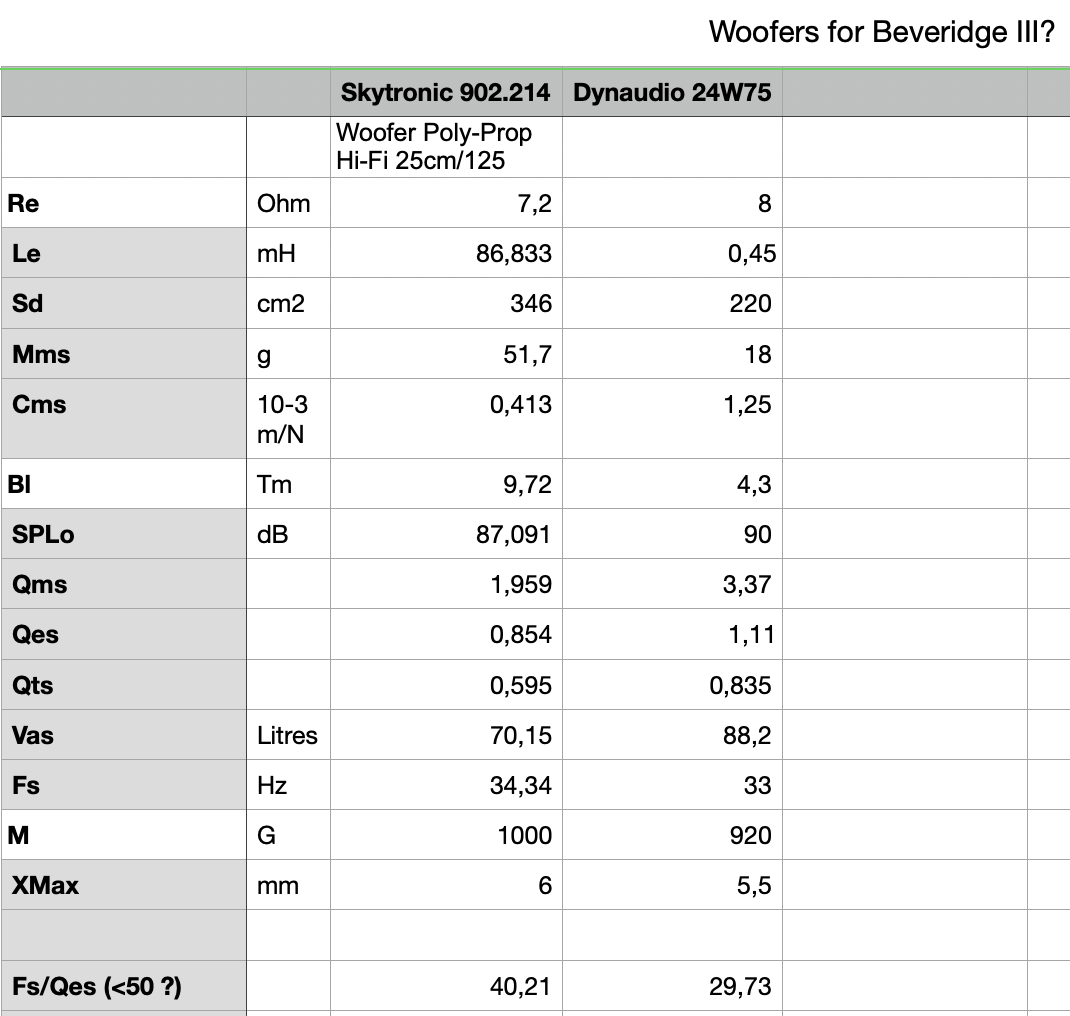Select Dynaudio Sd value 220

(x=672, y=303)
